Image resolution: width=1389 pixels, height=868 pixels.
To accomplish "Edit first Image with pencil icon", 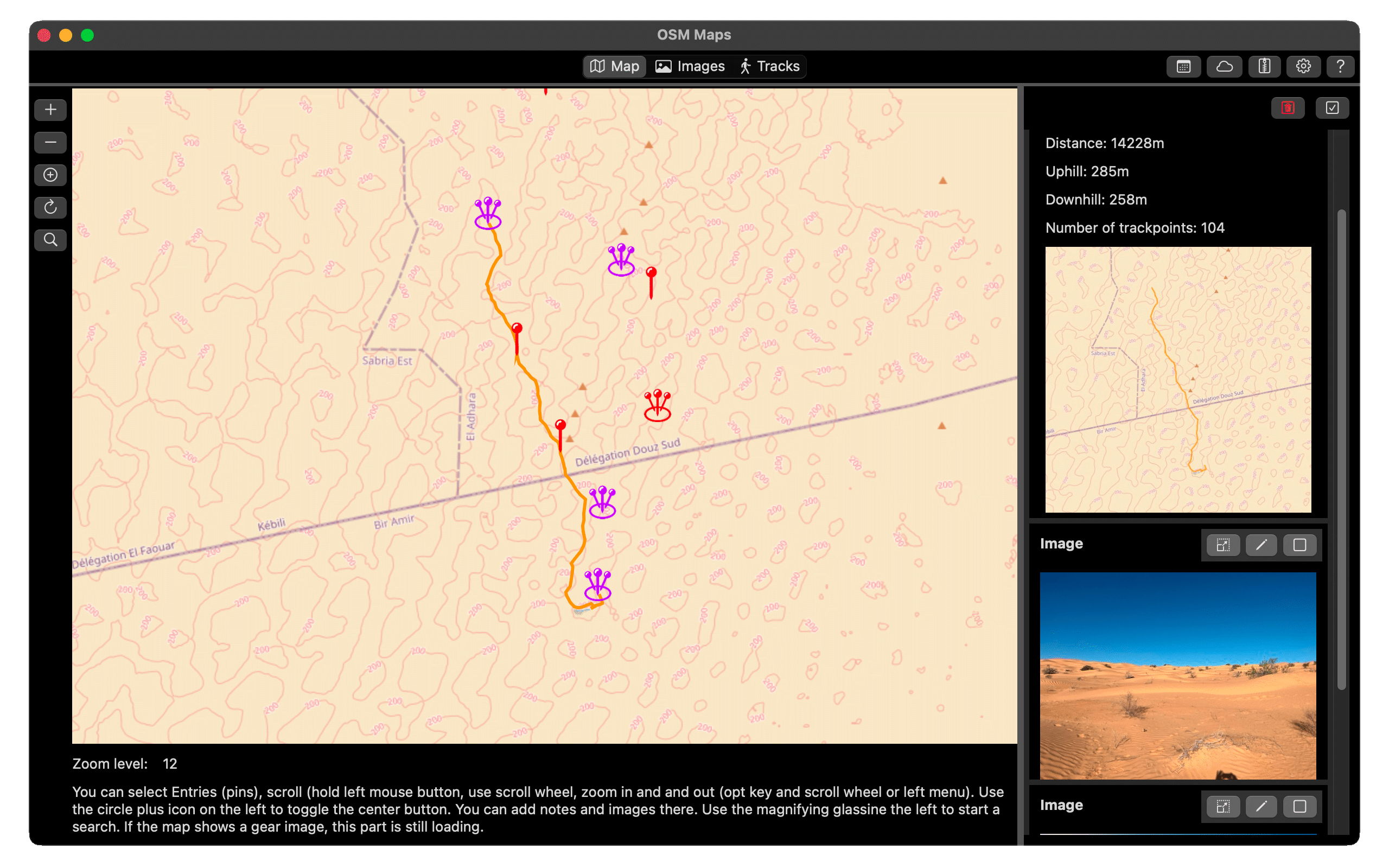I will (x=1261, y=545).
